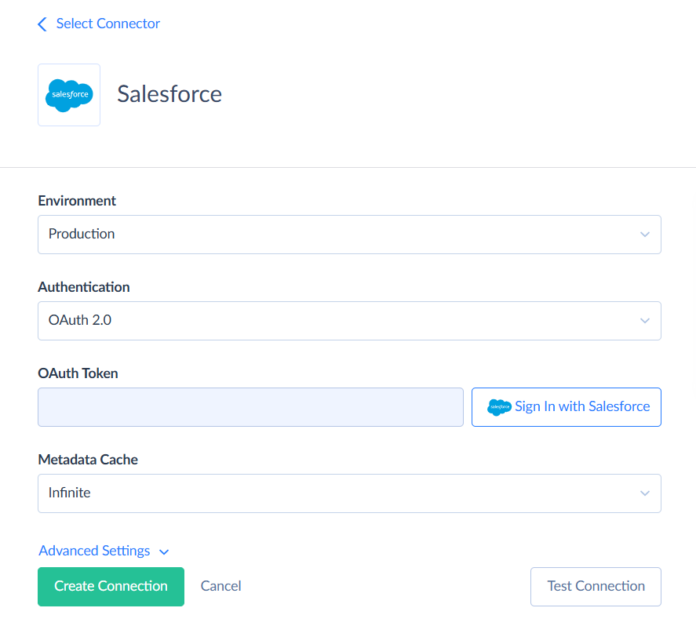Click the Salesforce connector title

tap(169, 95)
